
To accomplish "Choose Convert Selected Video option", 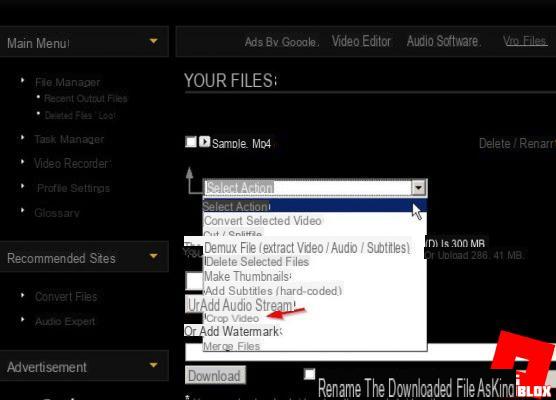I will (x=263, y=221).
